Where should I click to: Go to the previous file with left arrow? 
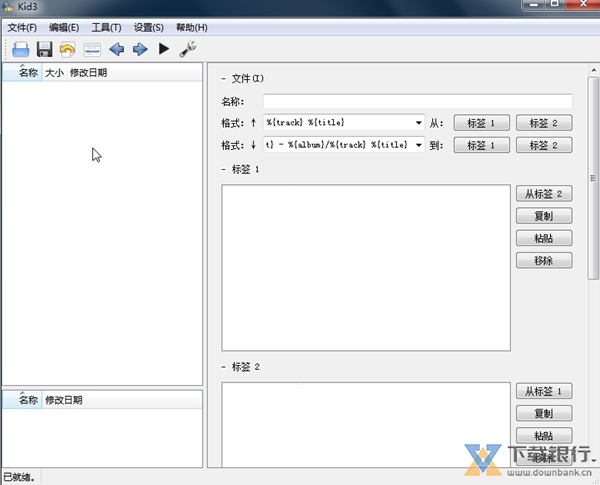(116, 49)
